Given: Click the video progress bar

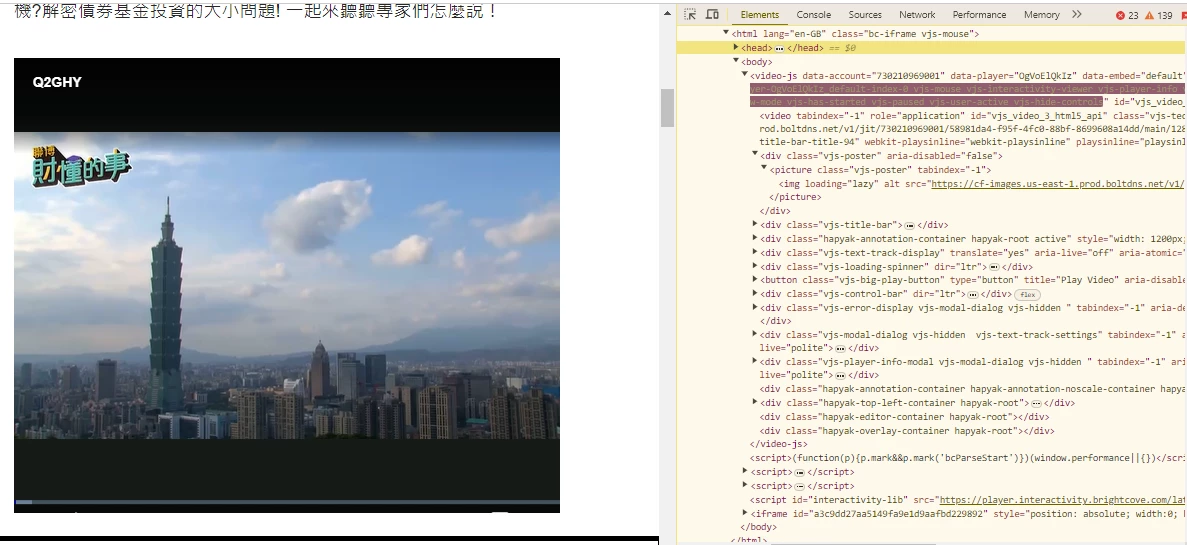Looking at the screenshot, I should (x=287, y=502).
